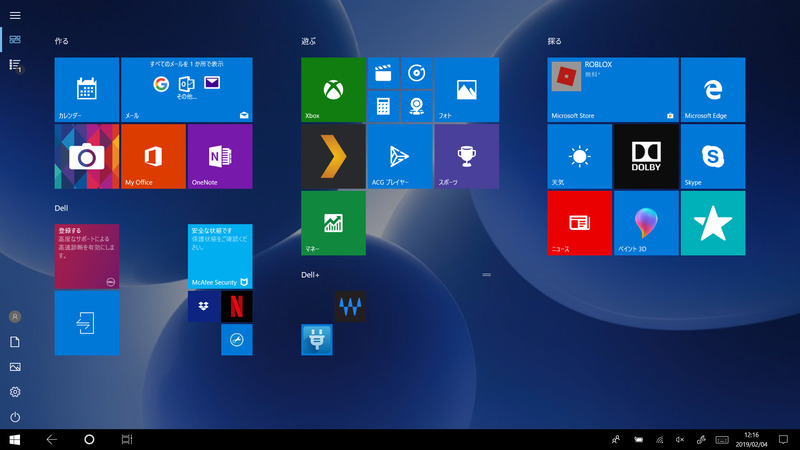Screen dimensions: 800x450
Task: Open the Microsoft Store ROBLOX tile
Action: coord(613,90)
